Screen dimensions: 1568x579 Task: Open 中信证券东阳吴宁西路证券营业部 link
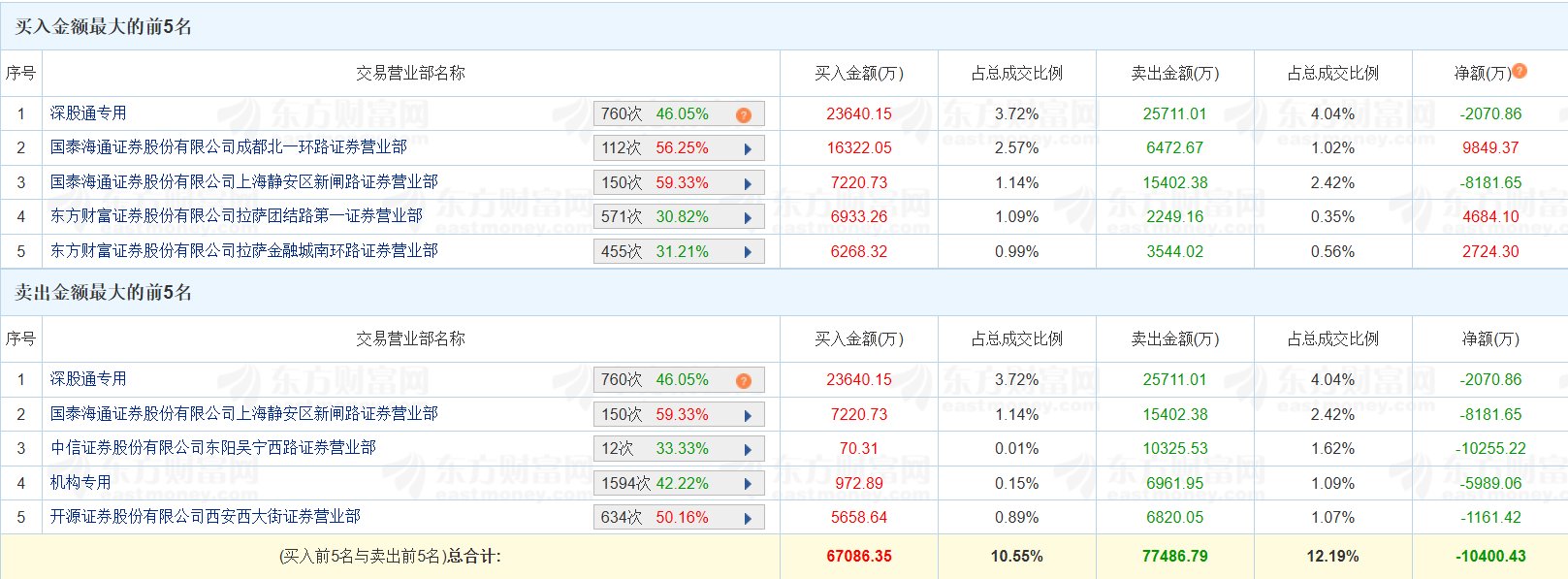(212, 448)
